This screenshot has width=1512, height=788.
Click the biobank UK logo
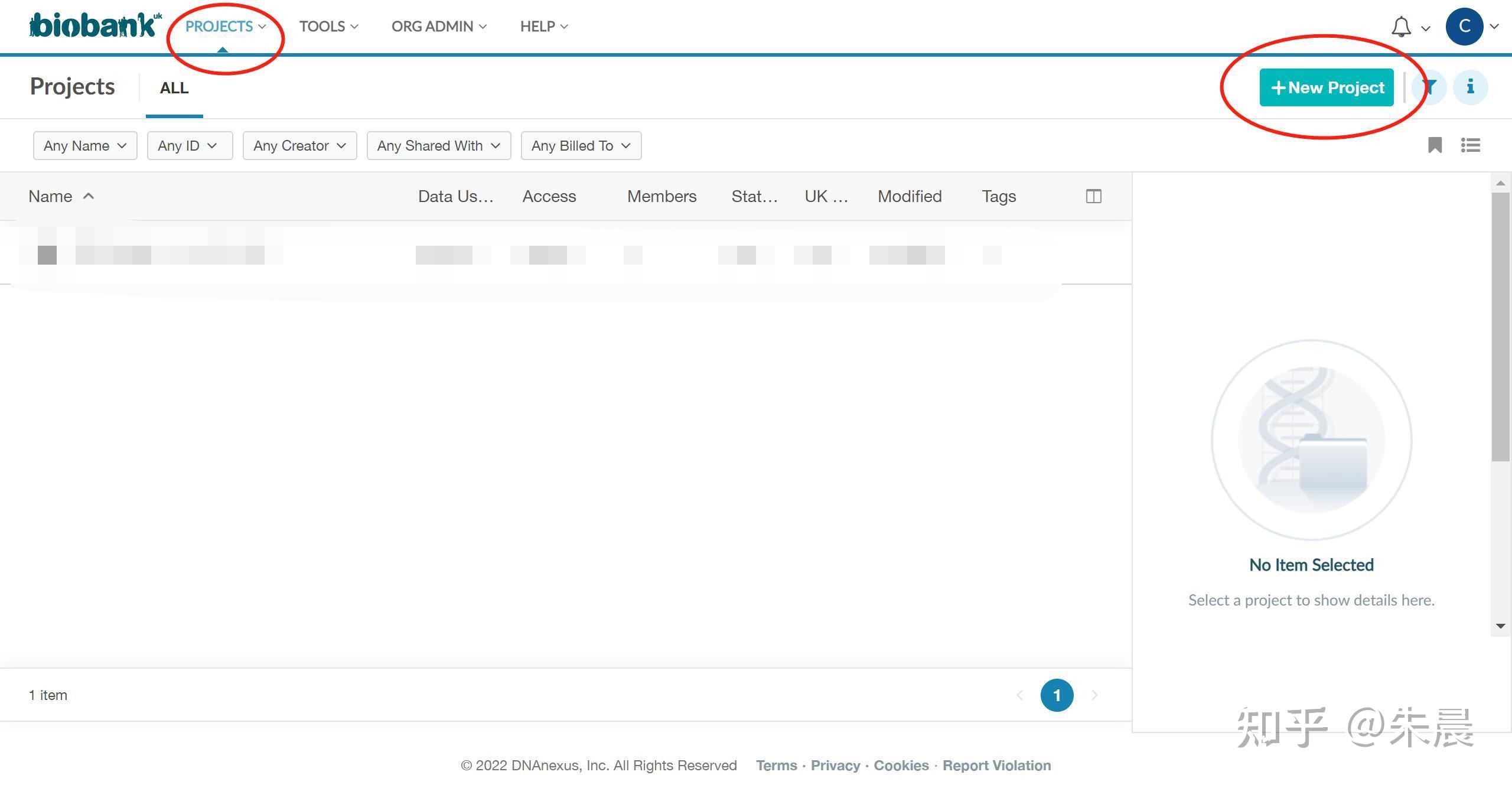pyautogui.click(x=94, y=26)
